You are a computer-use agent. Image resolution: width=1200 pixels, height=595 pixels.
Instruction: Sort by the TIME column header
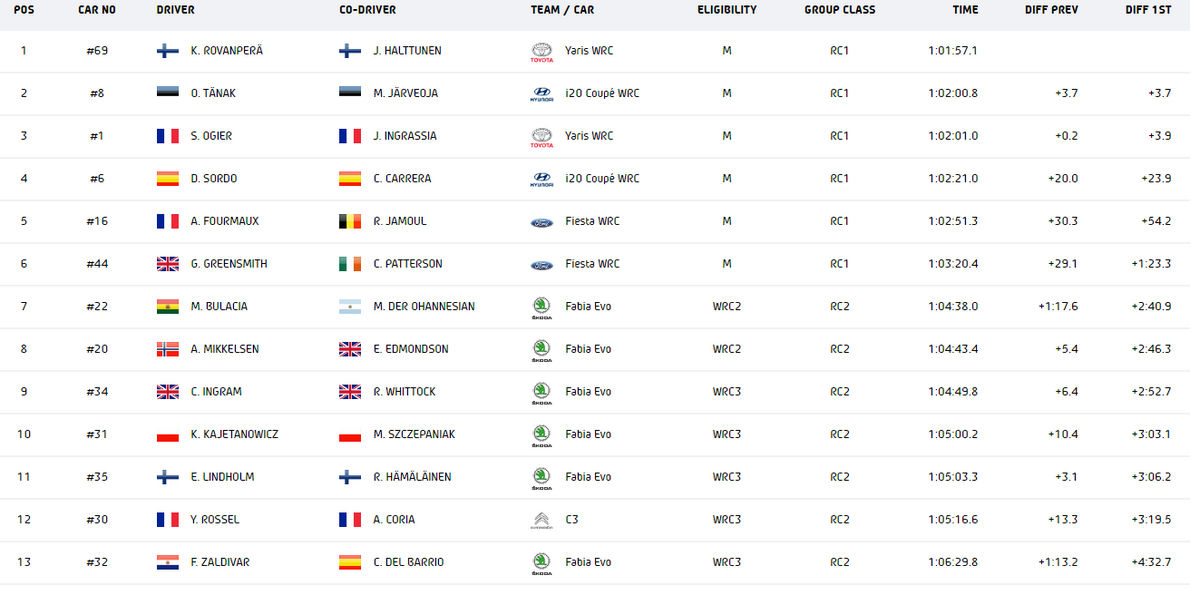click(x=966, y=10)
